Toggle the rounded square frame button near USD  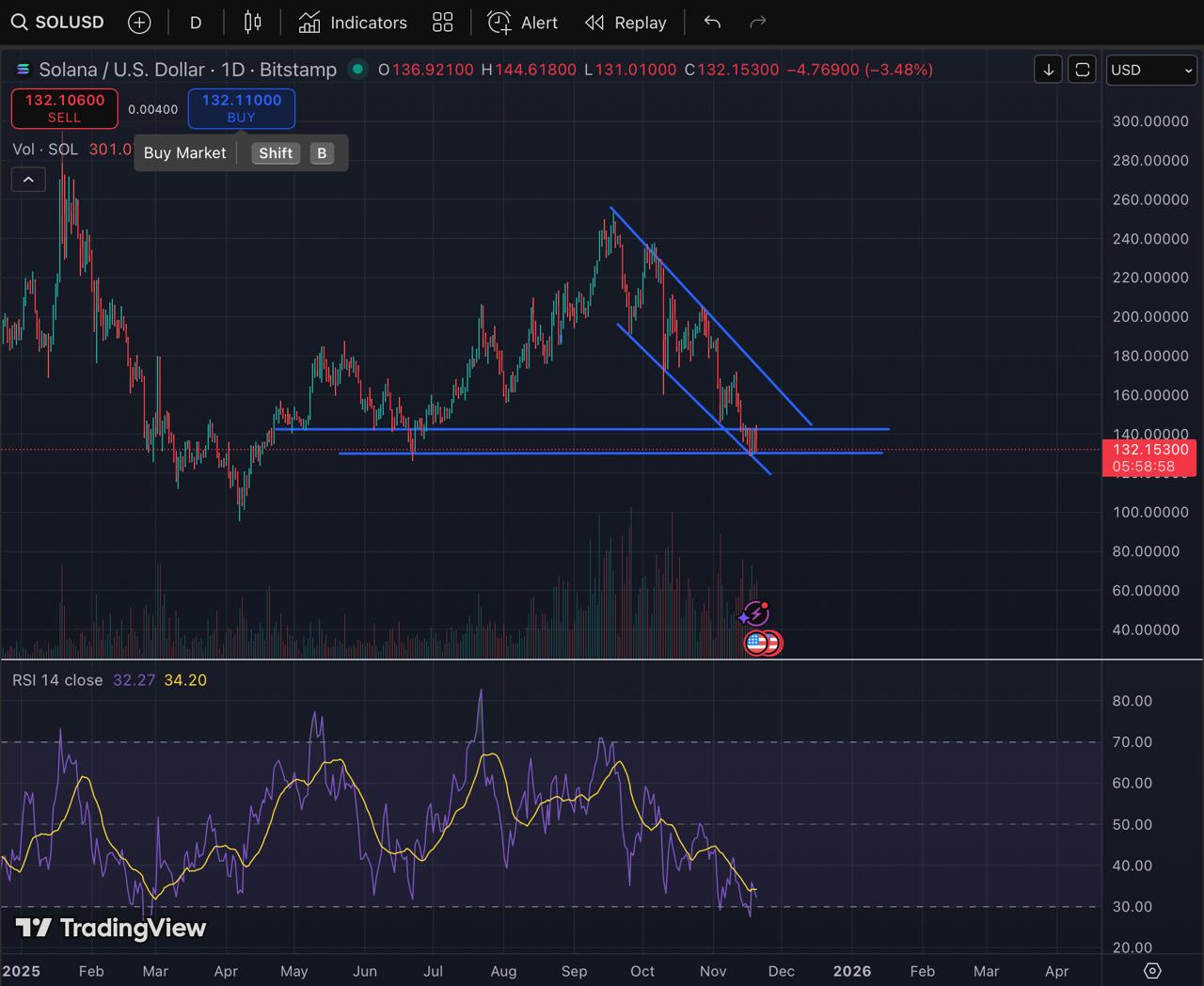pos(1082,70)
